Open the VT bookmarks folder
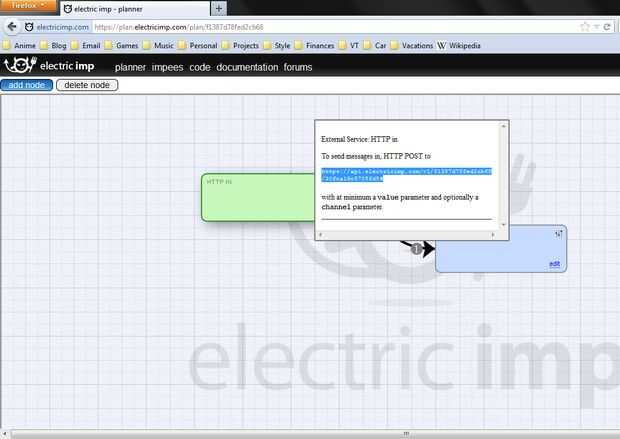This screenshot has height=439, width=620. coord(349,45)
